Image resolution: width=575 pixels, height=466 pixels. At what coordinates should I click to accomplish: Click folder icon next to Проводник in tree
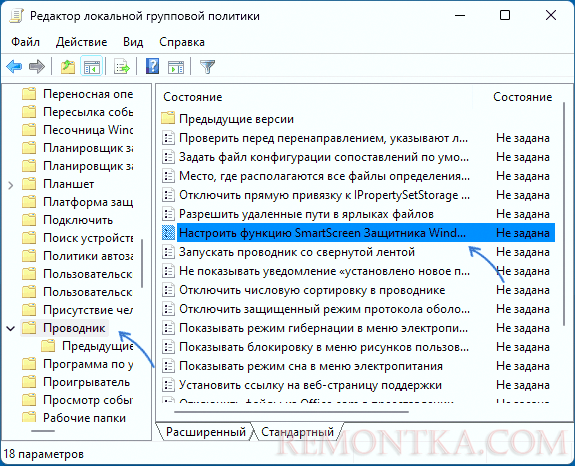coord(29,328)
